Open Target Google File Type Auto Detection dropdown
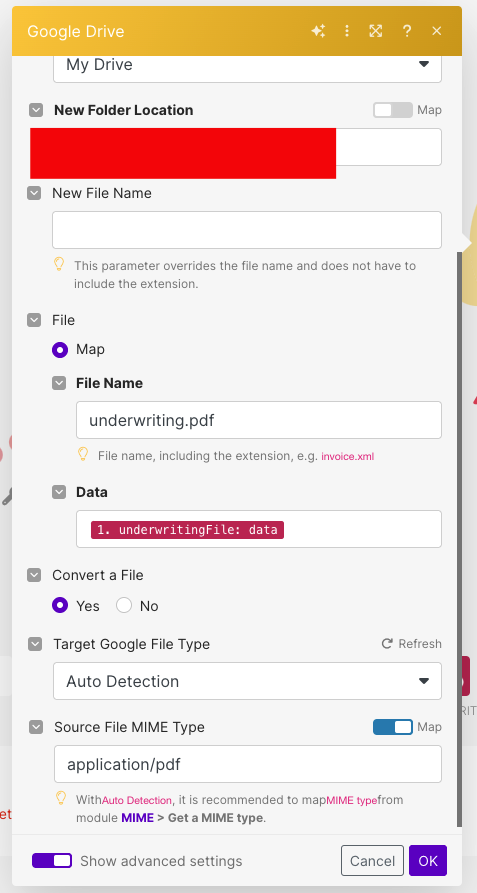The height and width of the screenshot is (893, 477). [248, 681]
